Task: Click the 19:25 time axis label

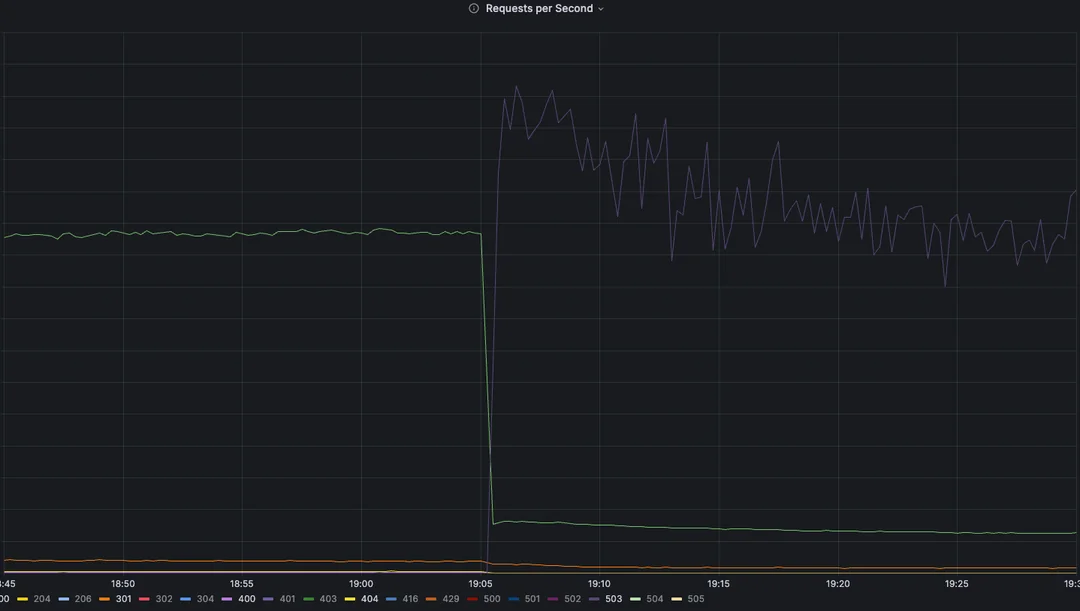Action: click(957, 583)
